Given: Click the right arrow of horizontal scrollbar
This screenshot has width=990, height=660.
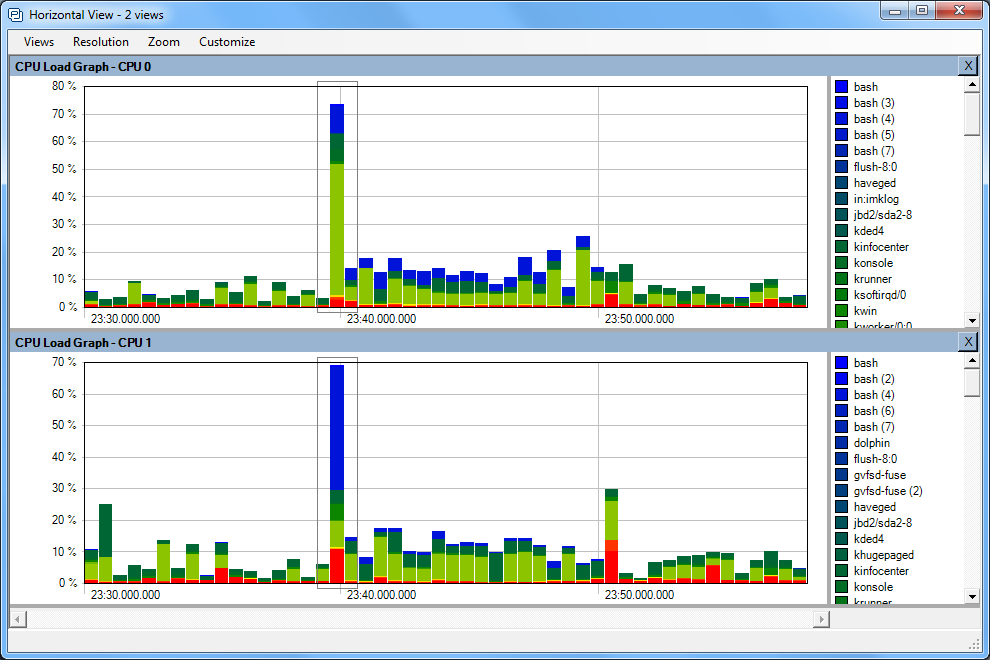Looking at the screenshot, I should coord(821,619).
